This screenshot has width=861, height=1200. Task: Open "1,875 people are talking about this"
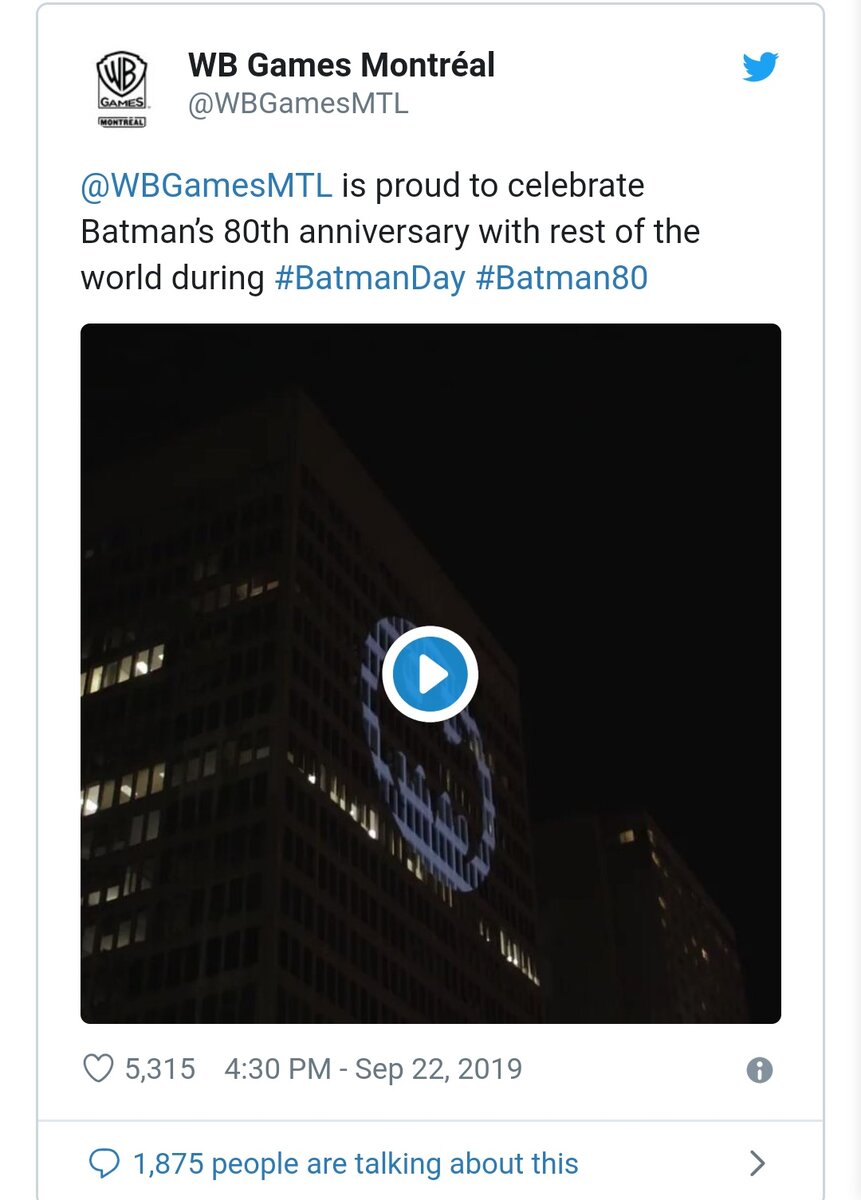355,1163
